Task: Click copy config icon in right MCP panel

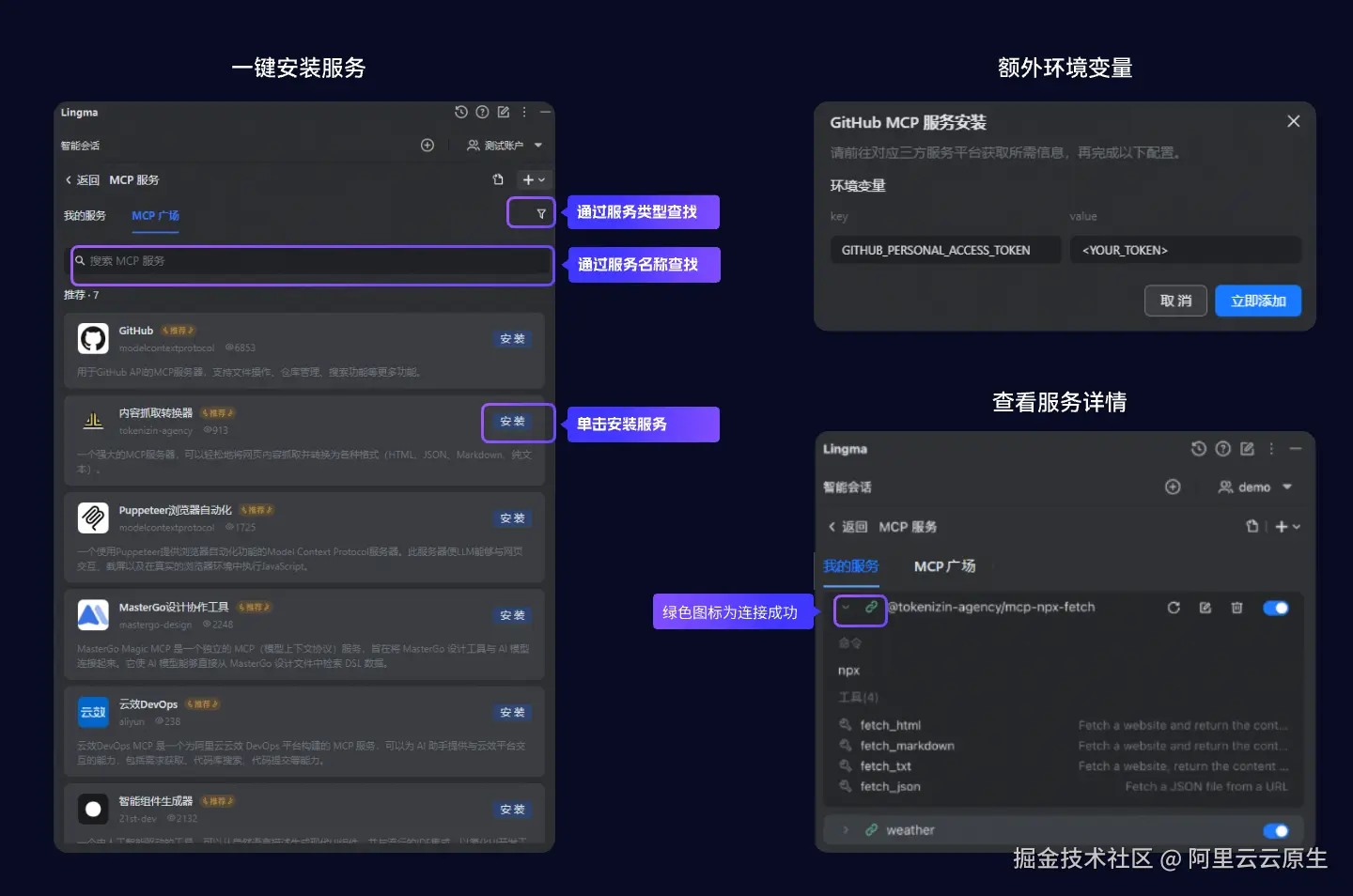Action: click(1252, 526)
